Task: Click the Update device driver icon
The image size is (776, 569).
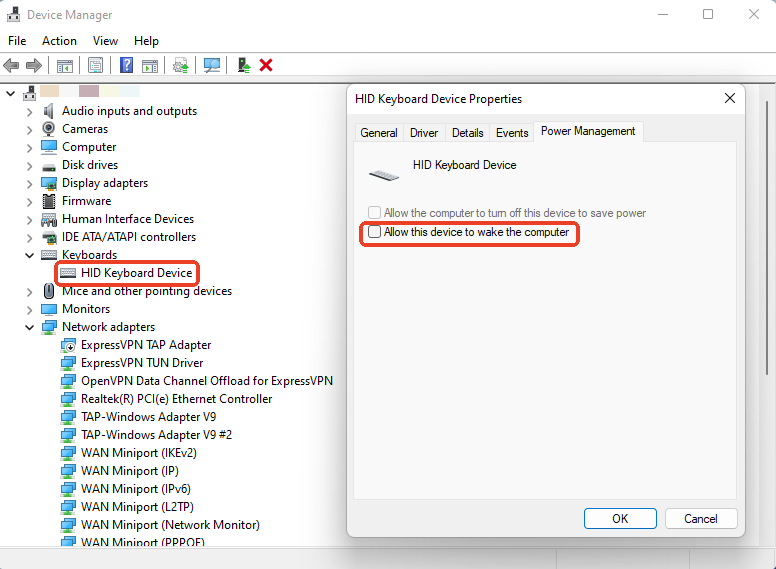Action: (x=181, y=65)
